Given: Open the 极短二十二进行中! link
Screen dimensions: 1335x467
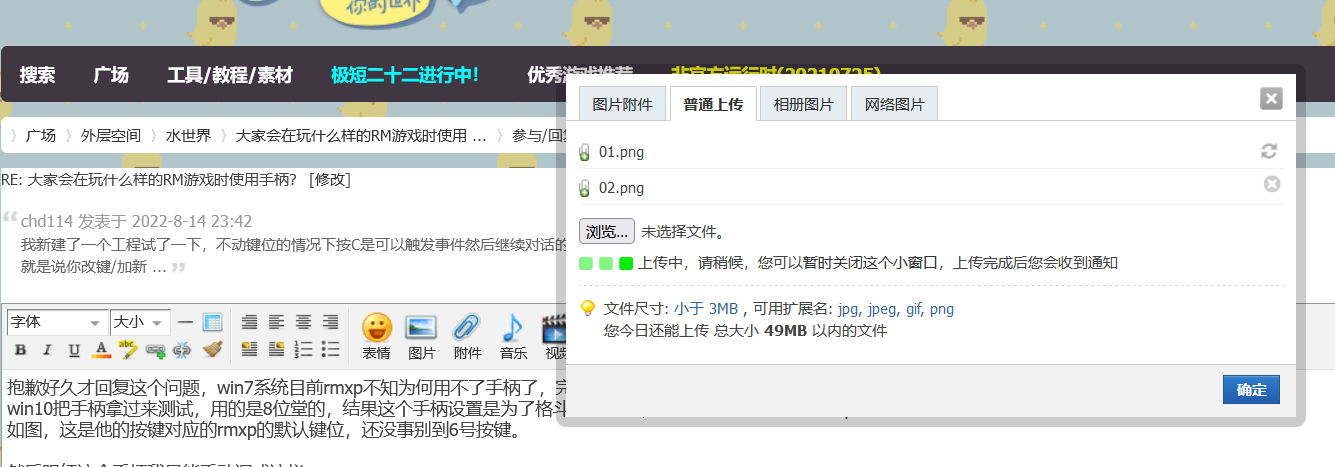Looking at the screenshot, I should pos(405,75).
